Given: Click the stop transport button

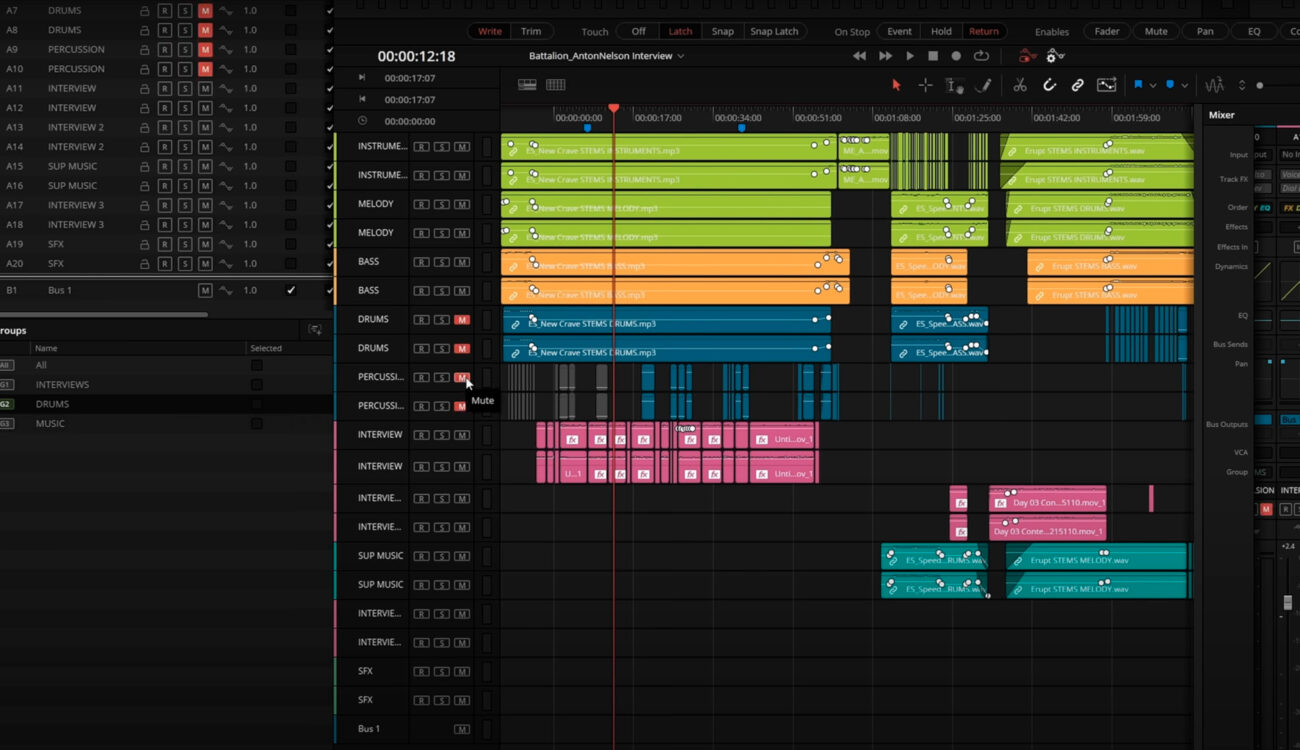Looking at the screenshot, I should click(x=933, y=56).
